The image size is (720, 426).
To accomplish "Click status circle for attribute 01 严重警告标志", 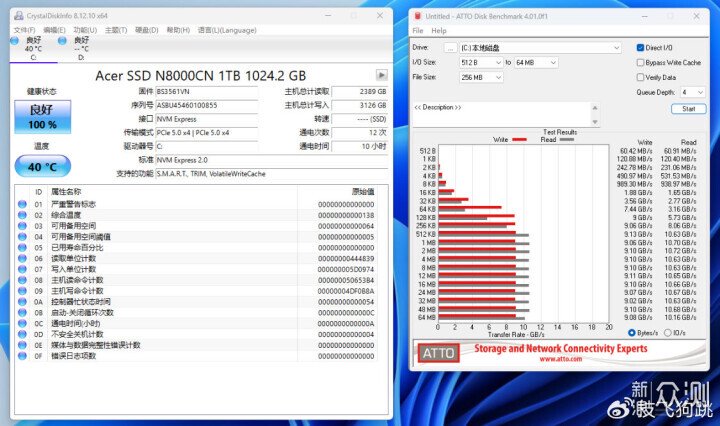I will (x=22, y=204).
